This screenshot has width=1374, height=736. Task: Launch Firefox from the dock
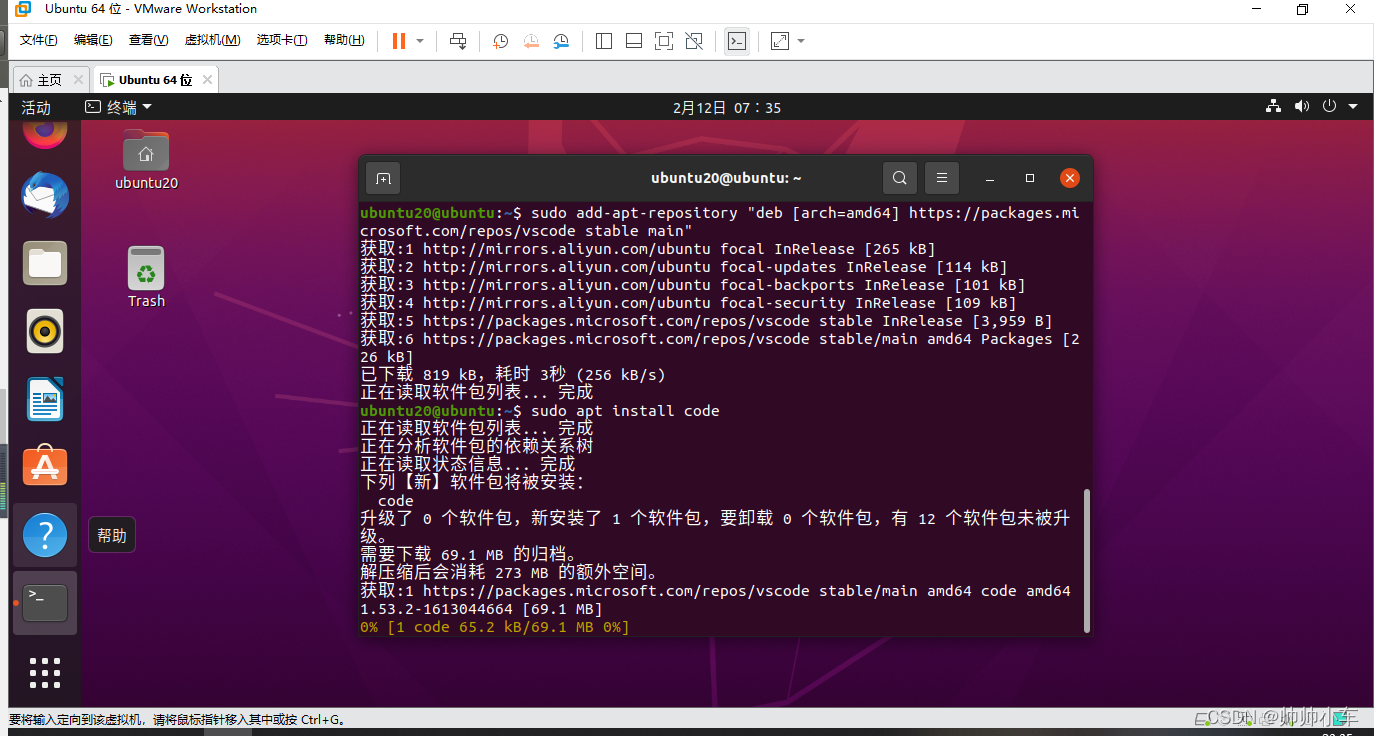[45, 132]
